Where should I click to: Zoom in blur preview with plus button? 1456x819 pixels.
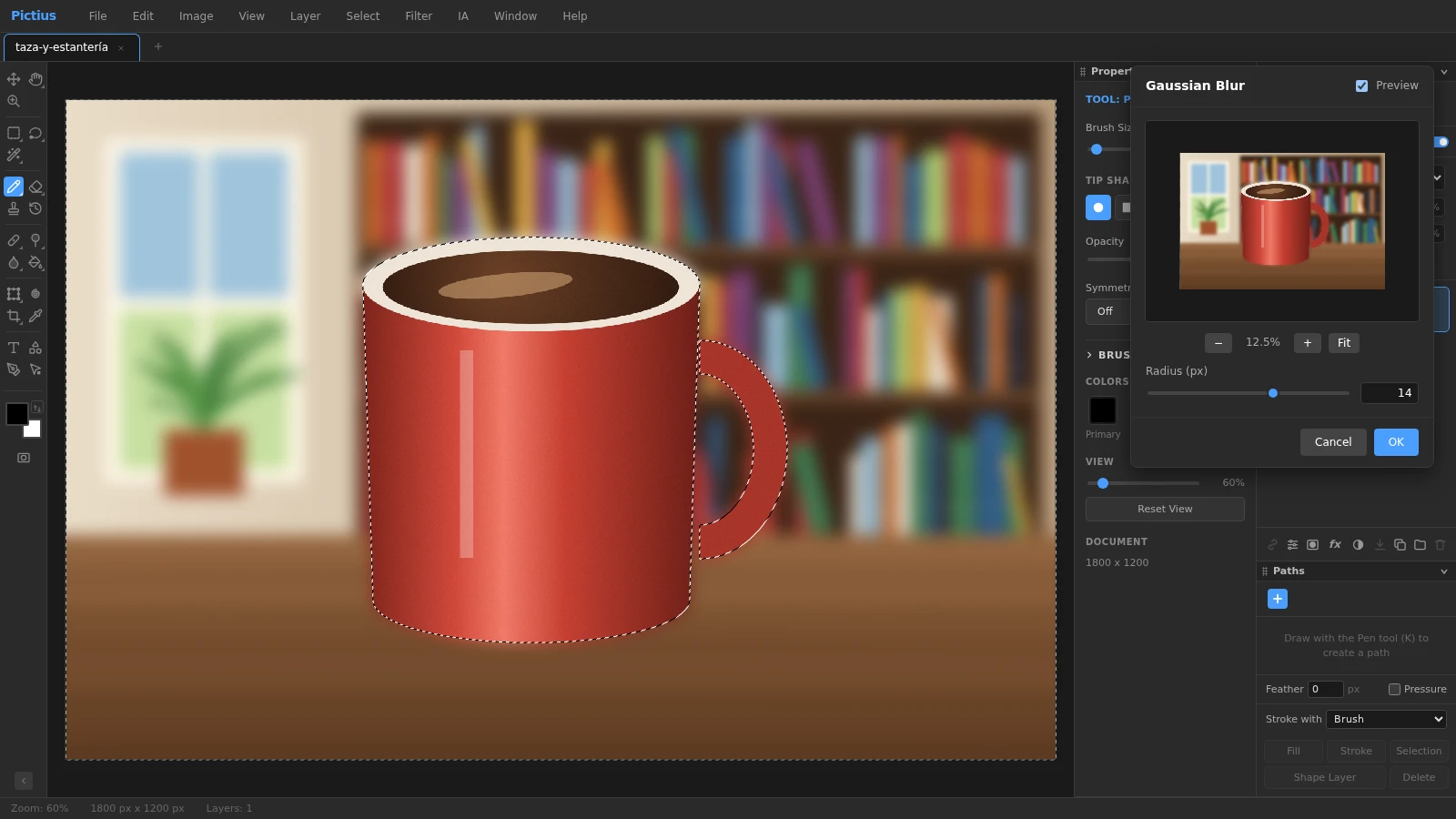[x=1308, y=343]
